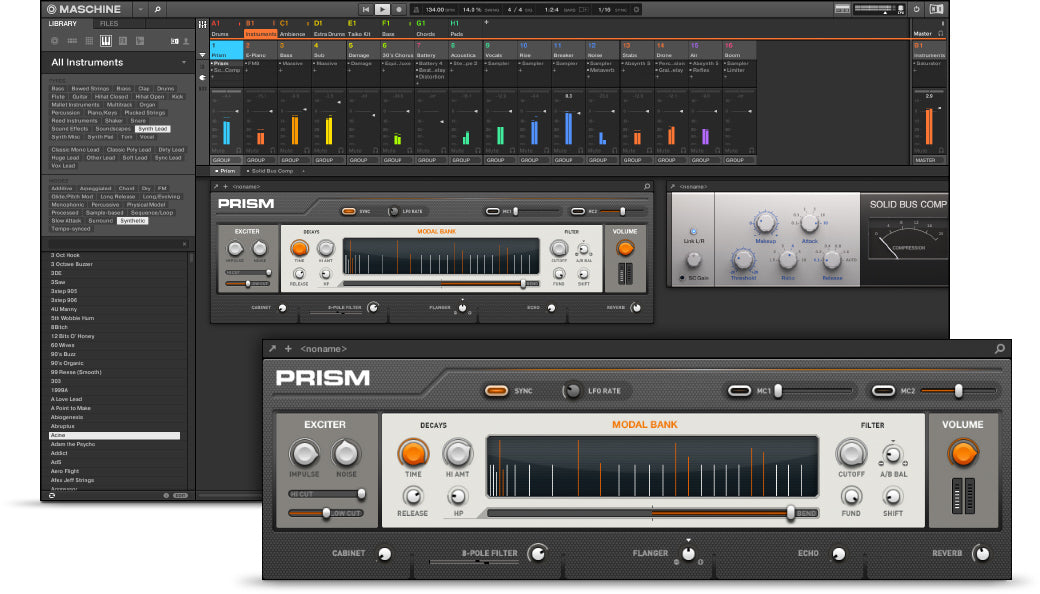Click GROUP routing button under Prism channel
The image size is (1040, 594).
click(226, 160)
